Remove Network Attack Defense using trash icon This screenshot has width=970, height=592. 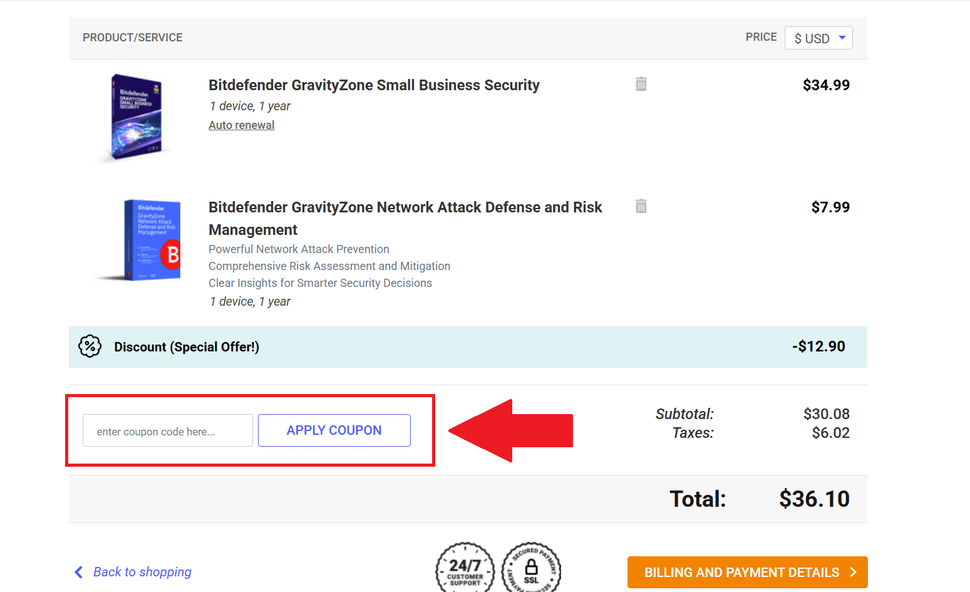(640, 206)
